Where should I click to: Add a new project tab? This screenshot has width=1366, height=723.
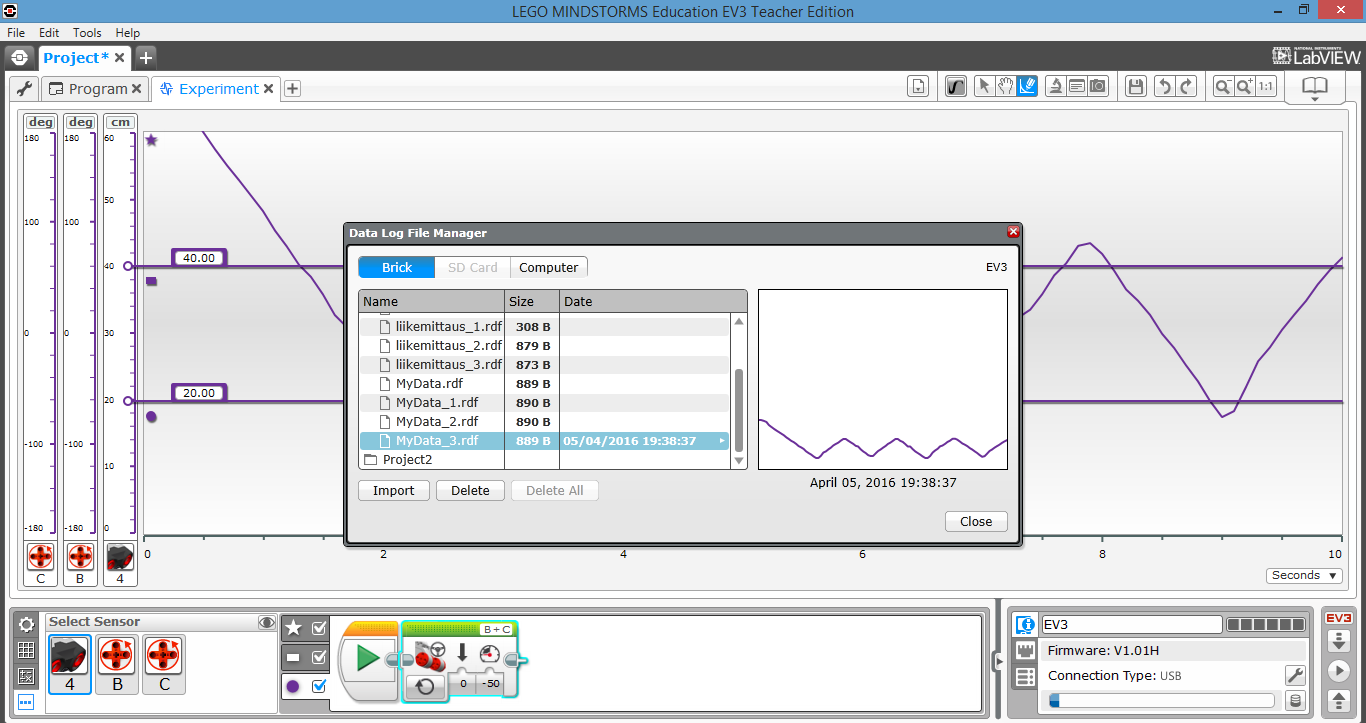146,57
